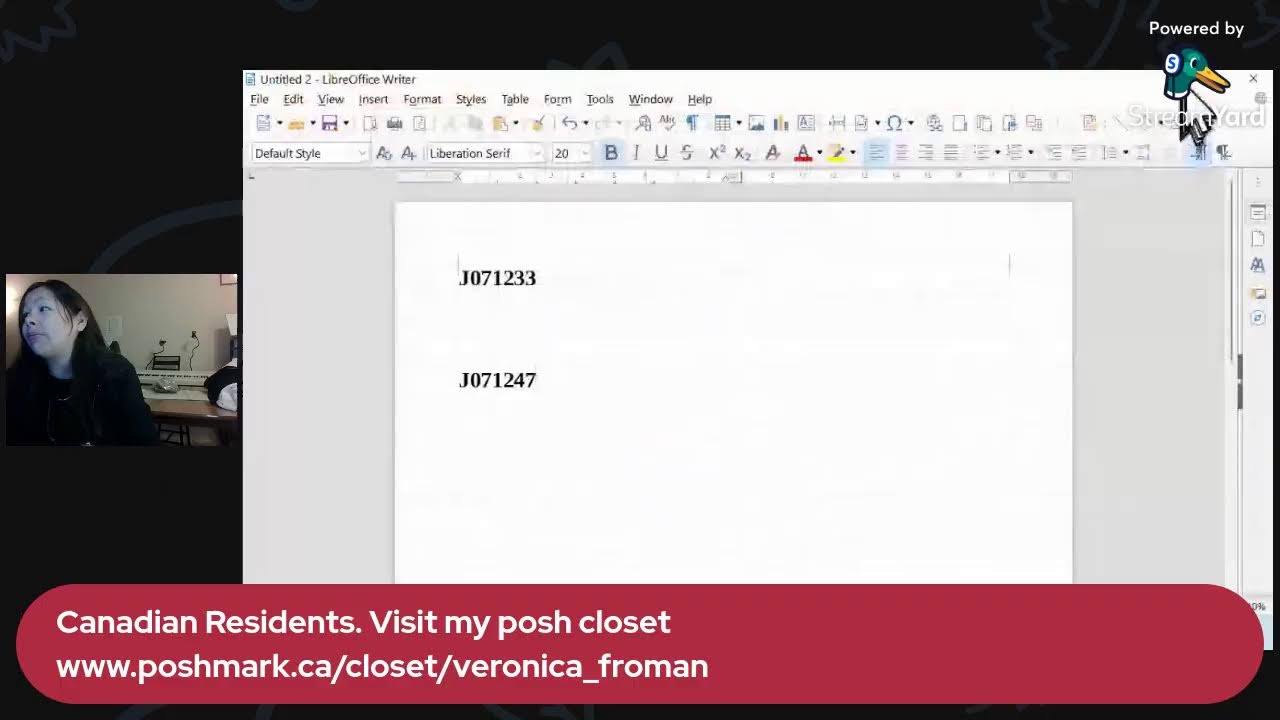Undo the last action
This screenshot has width=1280, height=720.
(x=569, y=123)
